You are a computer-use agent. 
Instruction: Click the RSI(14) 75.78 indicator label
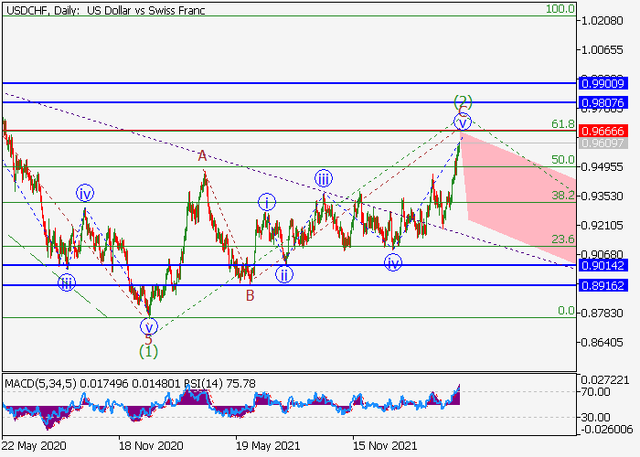(220, 384)
